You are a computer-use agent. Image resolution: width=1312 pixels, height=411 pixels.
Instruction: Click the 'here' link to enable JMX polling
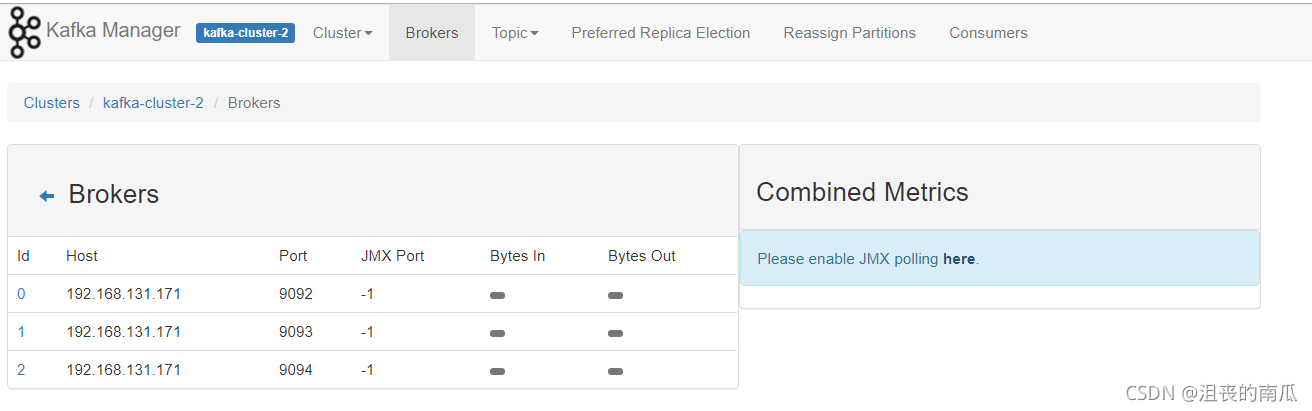coord(959,259)
